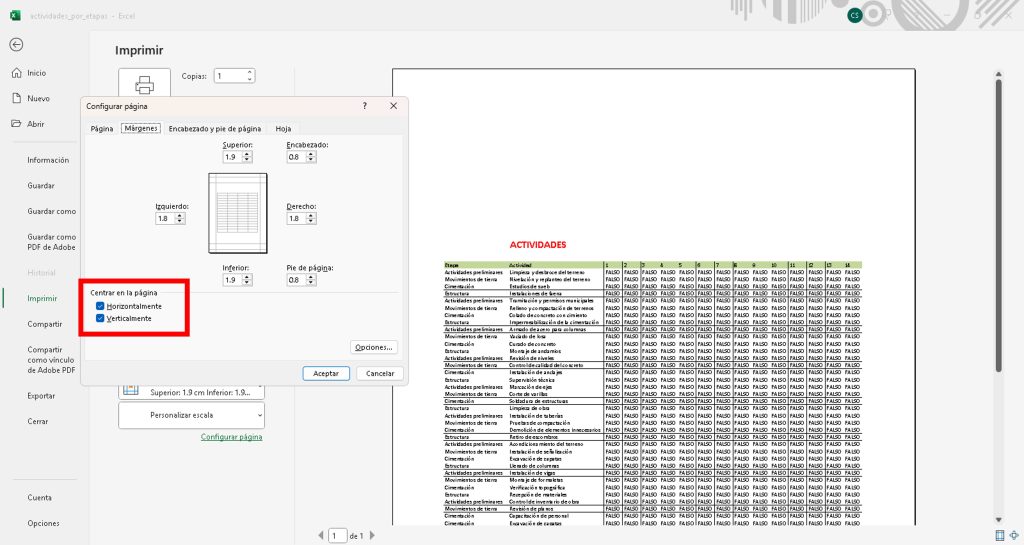This screenshot has height=545, width=1024.
Task: Click the CS account avatar
Action: [854, 15]
